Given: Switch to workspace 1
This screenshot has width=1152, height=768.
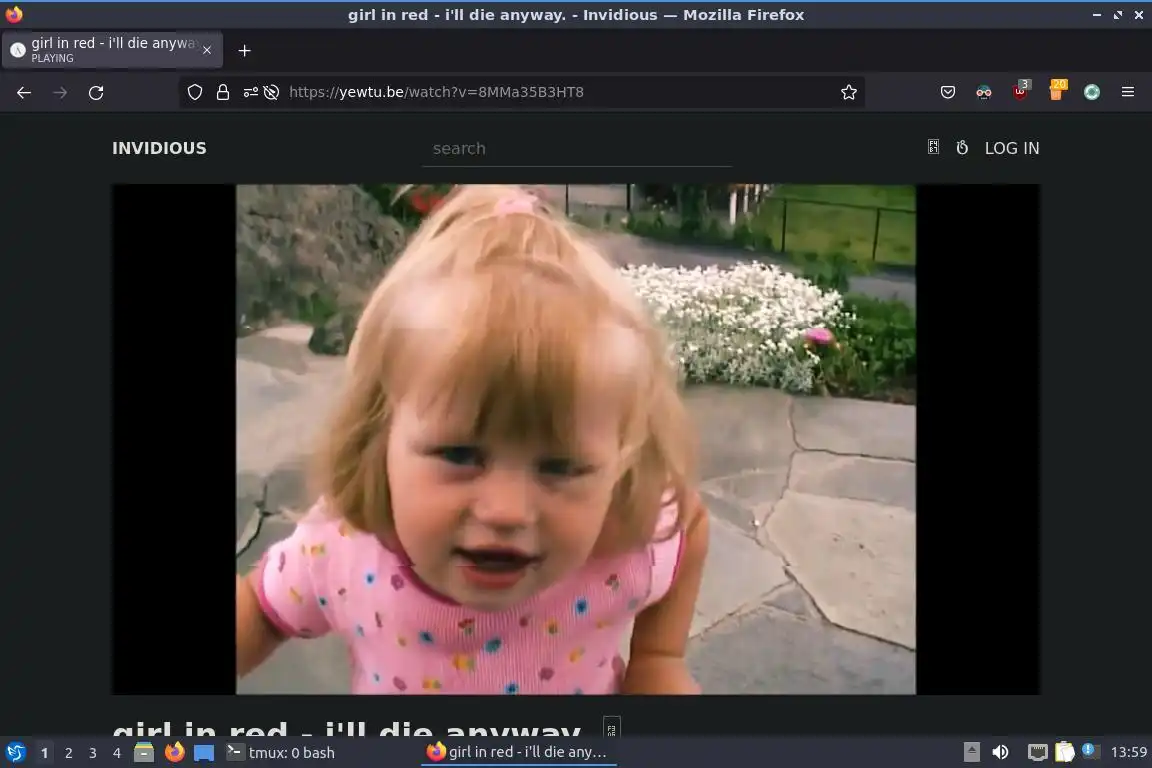Looking at the screenshot, I should 45,753.
